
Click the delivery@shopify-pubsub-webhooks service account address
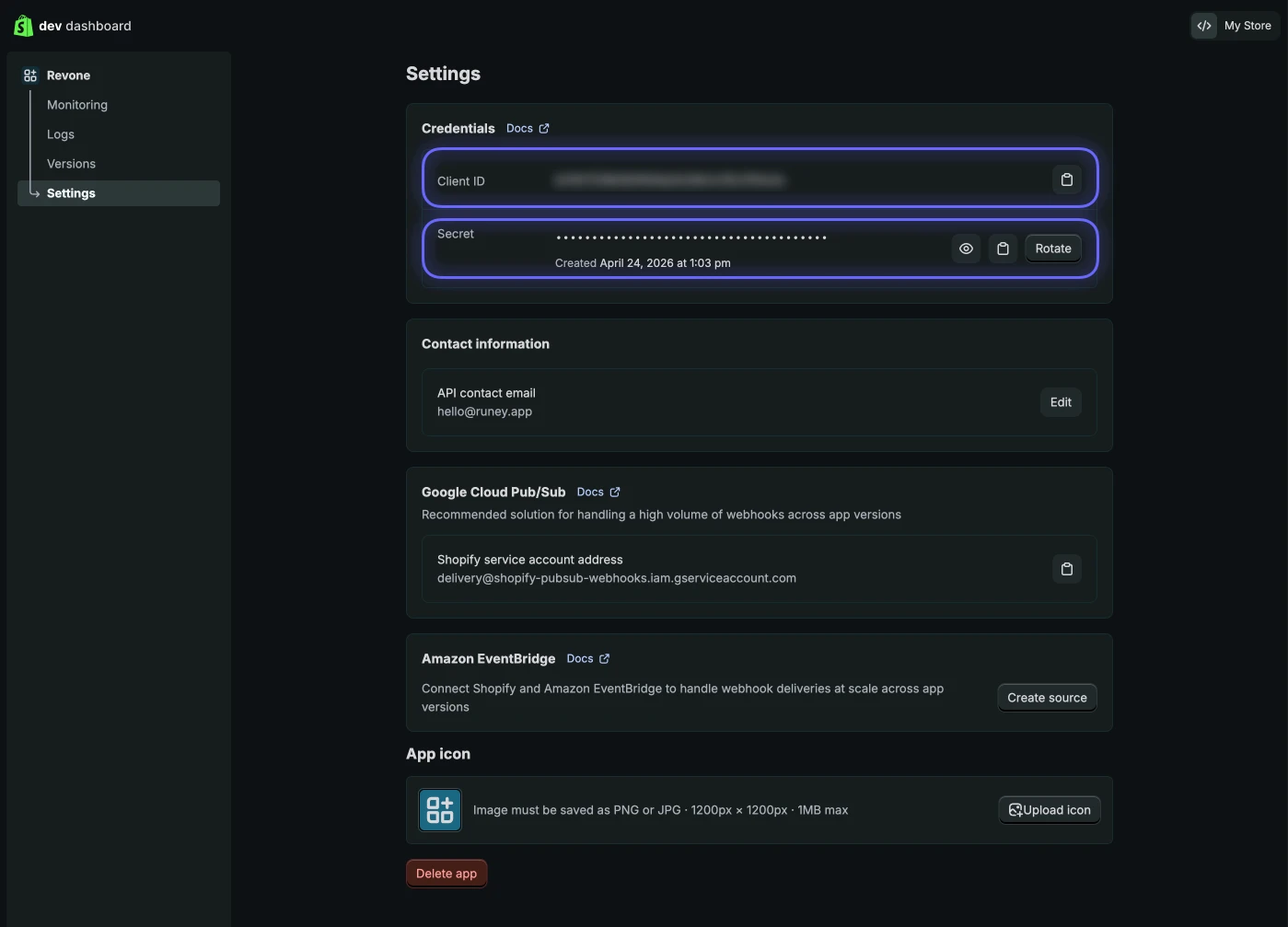pos(617,578)
